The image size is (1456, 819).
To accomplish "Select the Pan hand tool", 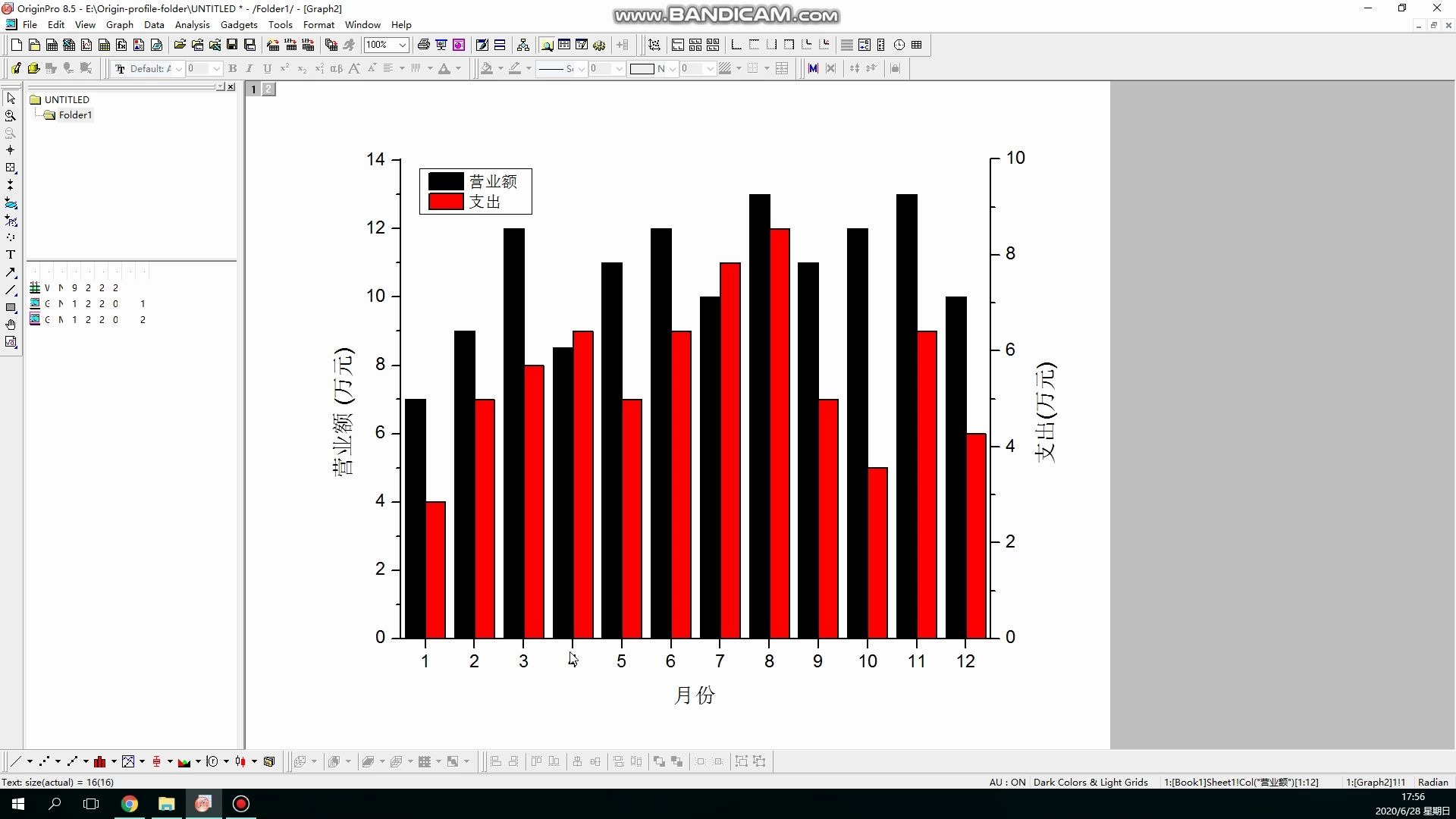I will coord(11,325).
